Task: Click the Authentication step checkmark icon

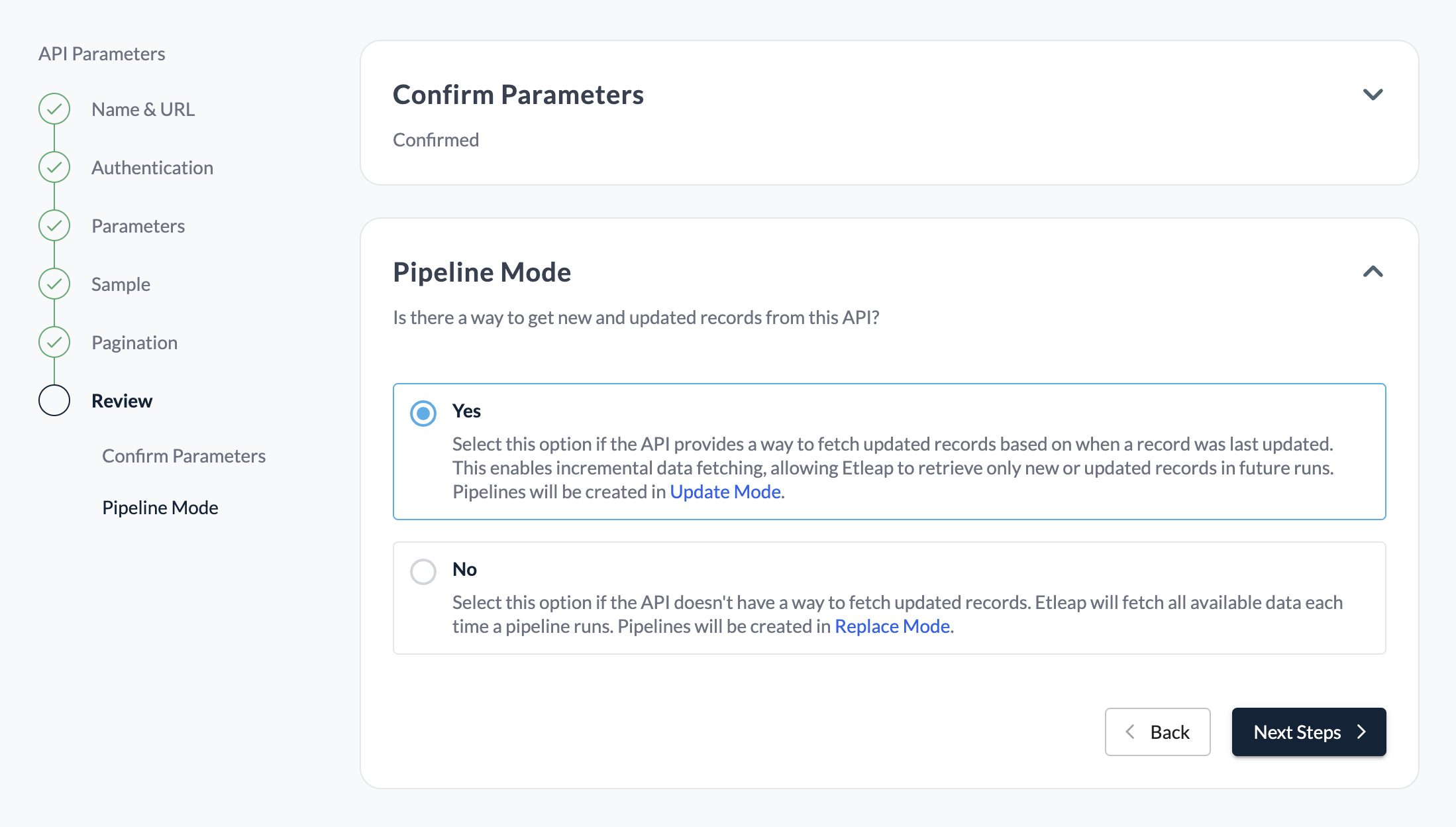Action: 54,168
